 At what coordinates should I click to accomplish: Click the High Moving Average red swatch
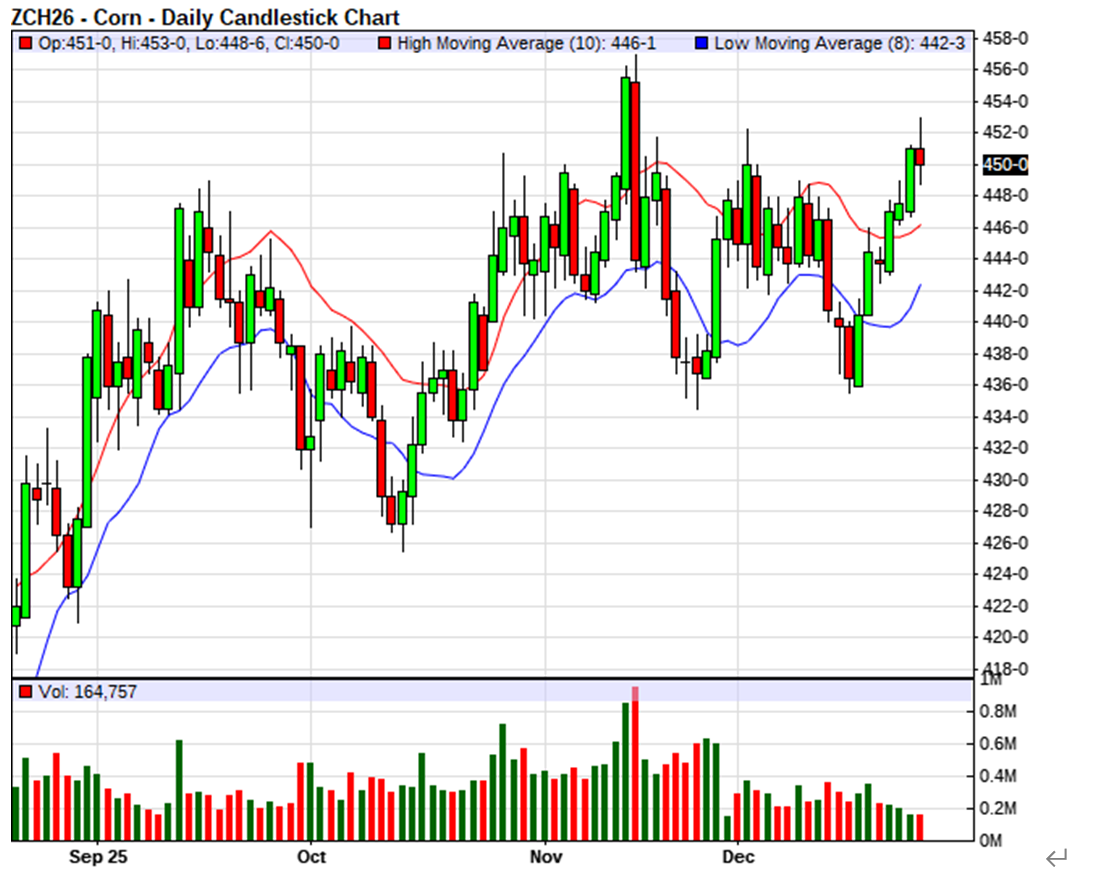click(x=384, y=44)
